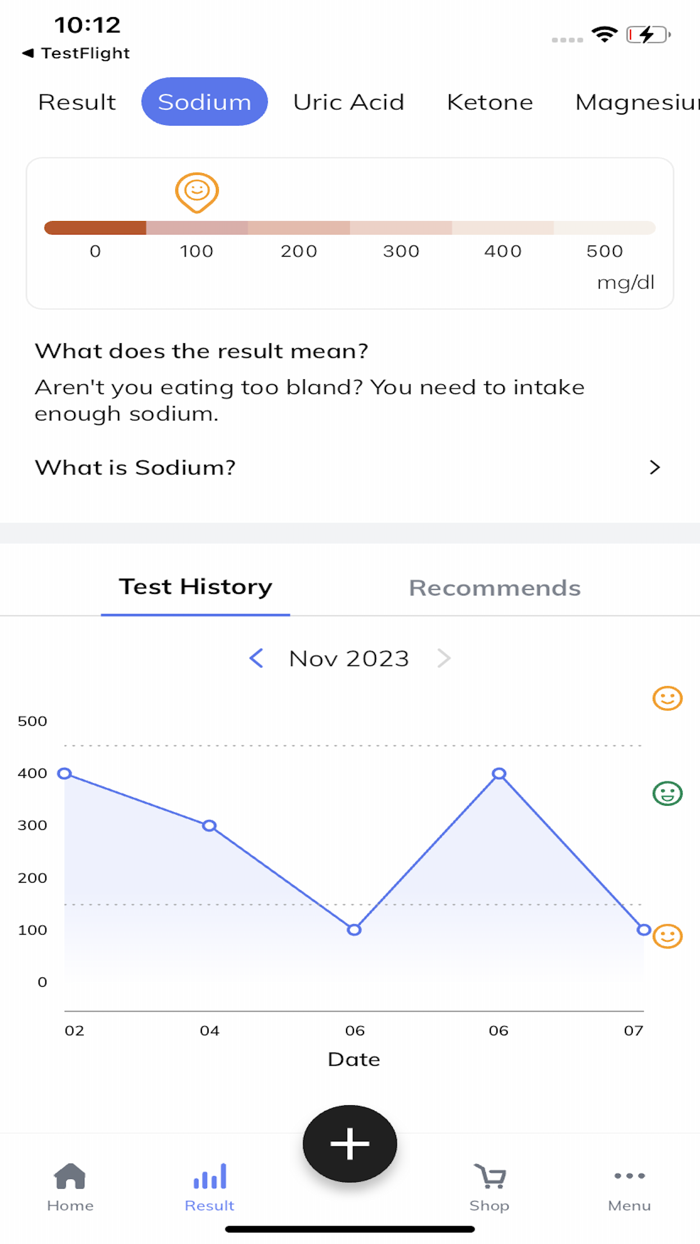Tap the smiley marker on sodium scale
Screen dimensions: 700x1244
[x=197, y=192]
